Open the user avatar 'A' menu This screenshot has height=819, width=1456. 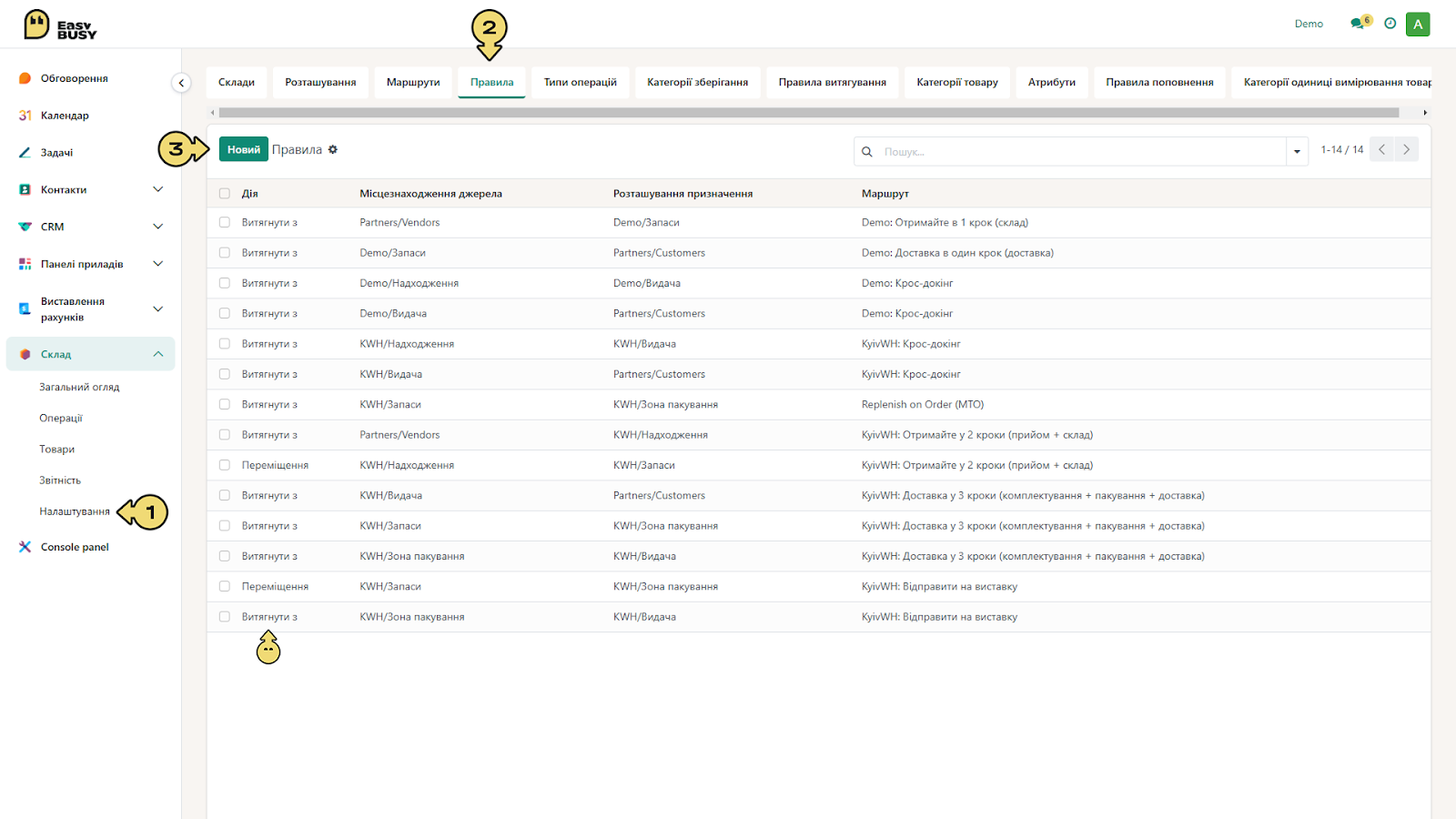[1418, 25]
